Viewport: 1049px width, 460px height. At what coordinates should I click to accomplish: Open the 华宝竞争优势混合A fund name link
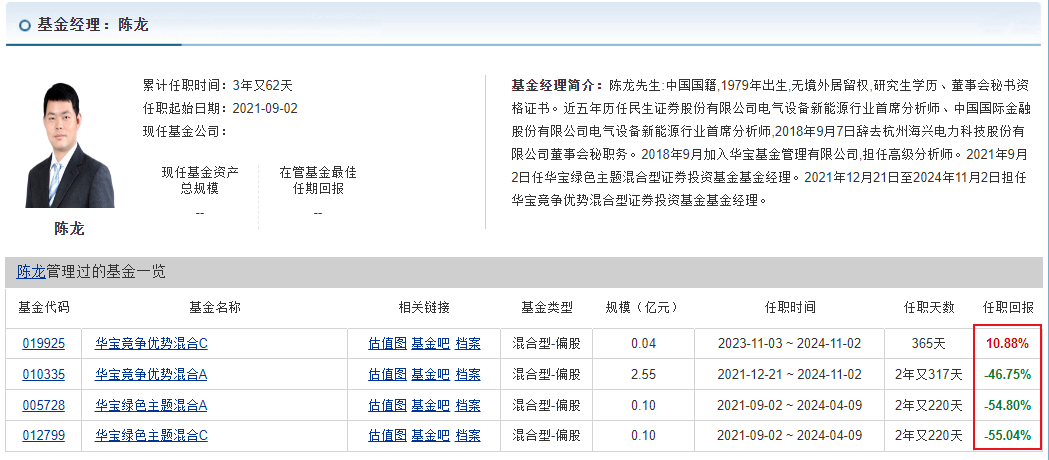[152, 374]
